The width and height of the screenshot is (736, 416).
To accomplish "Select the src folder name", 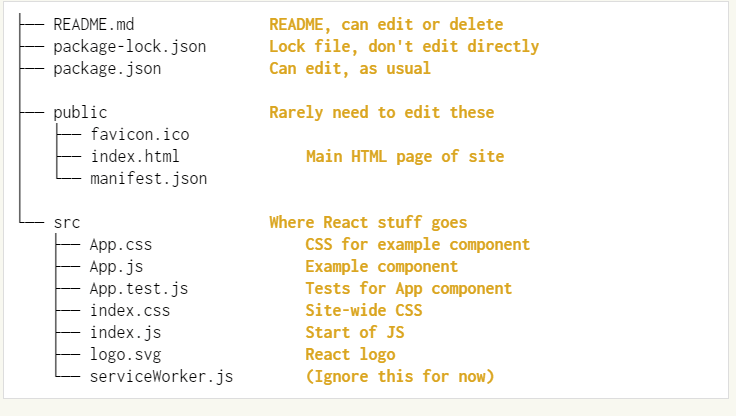I will 67,223.
